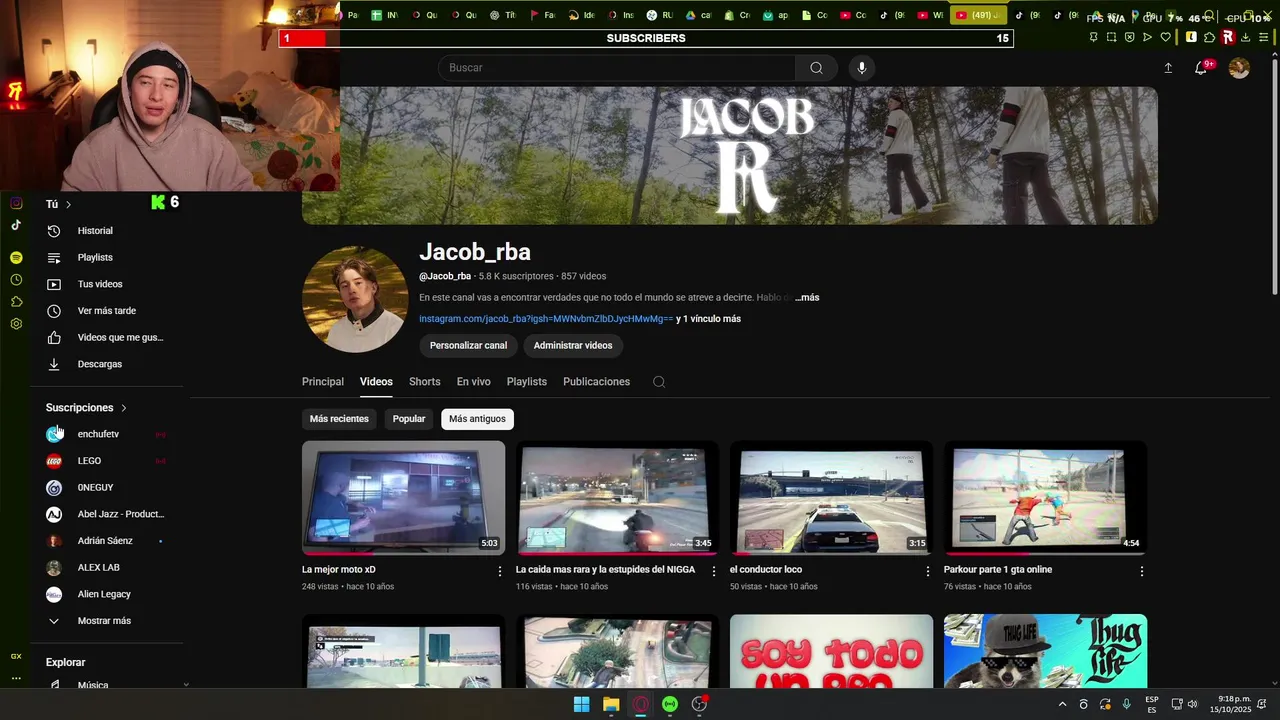Select Más recientes filter chip
The height and width of the screenshot is (720, 1280).
(339, 419)
